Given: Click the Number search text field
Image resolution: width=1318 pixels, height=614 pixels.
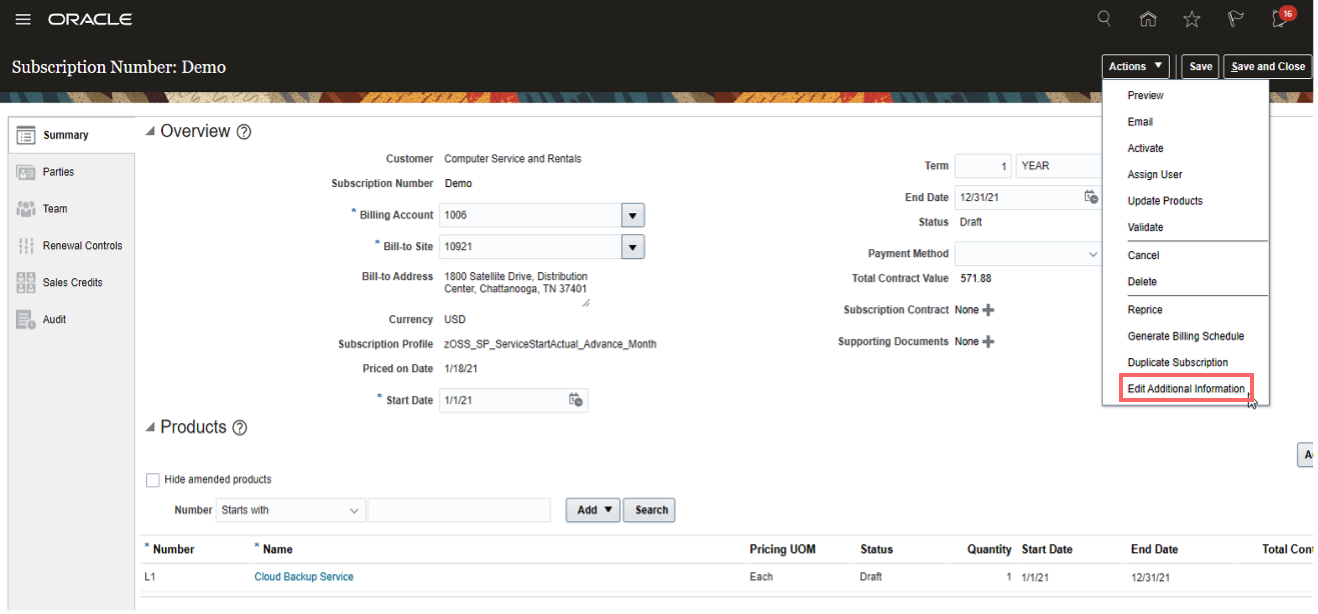Looking at the screenshot, I should pos(459,510).
